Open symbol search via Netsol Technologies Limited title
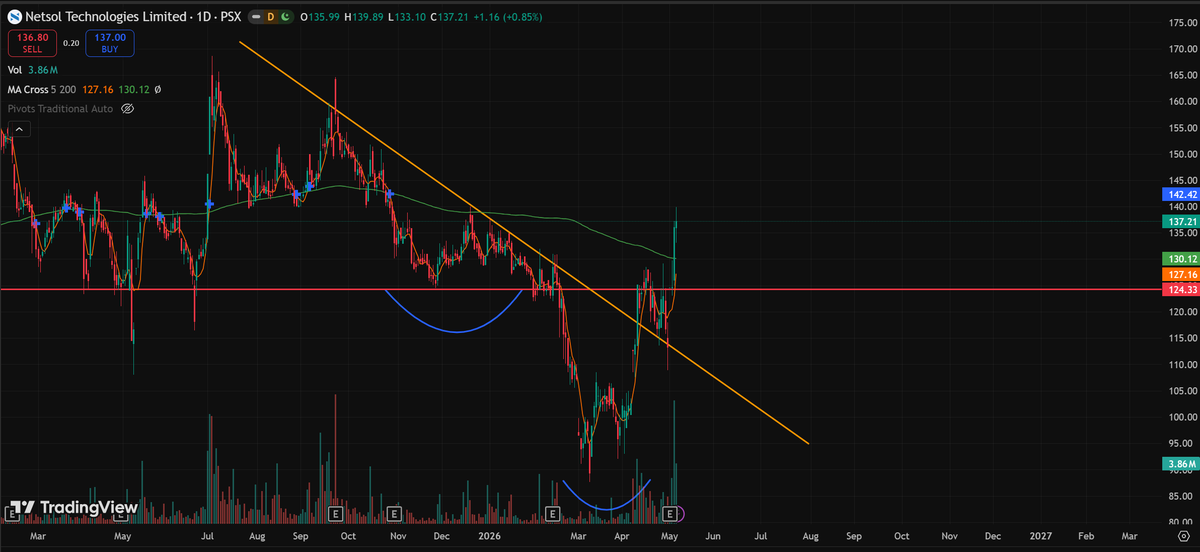1200x552 pixels. [x=105, y=17]
